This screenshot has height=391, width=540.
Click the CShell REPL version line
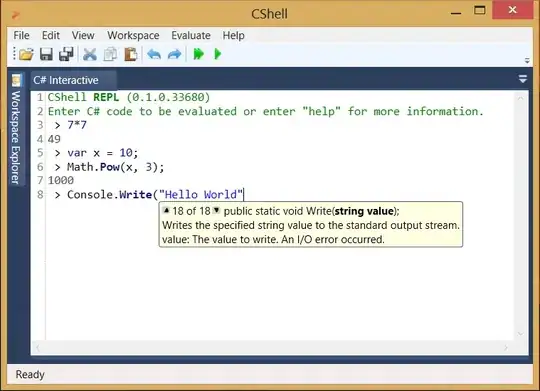click(x=129, y=97)
